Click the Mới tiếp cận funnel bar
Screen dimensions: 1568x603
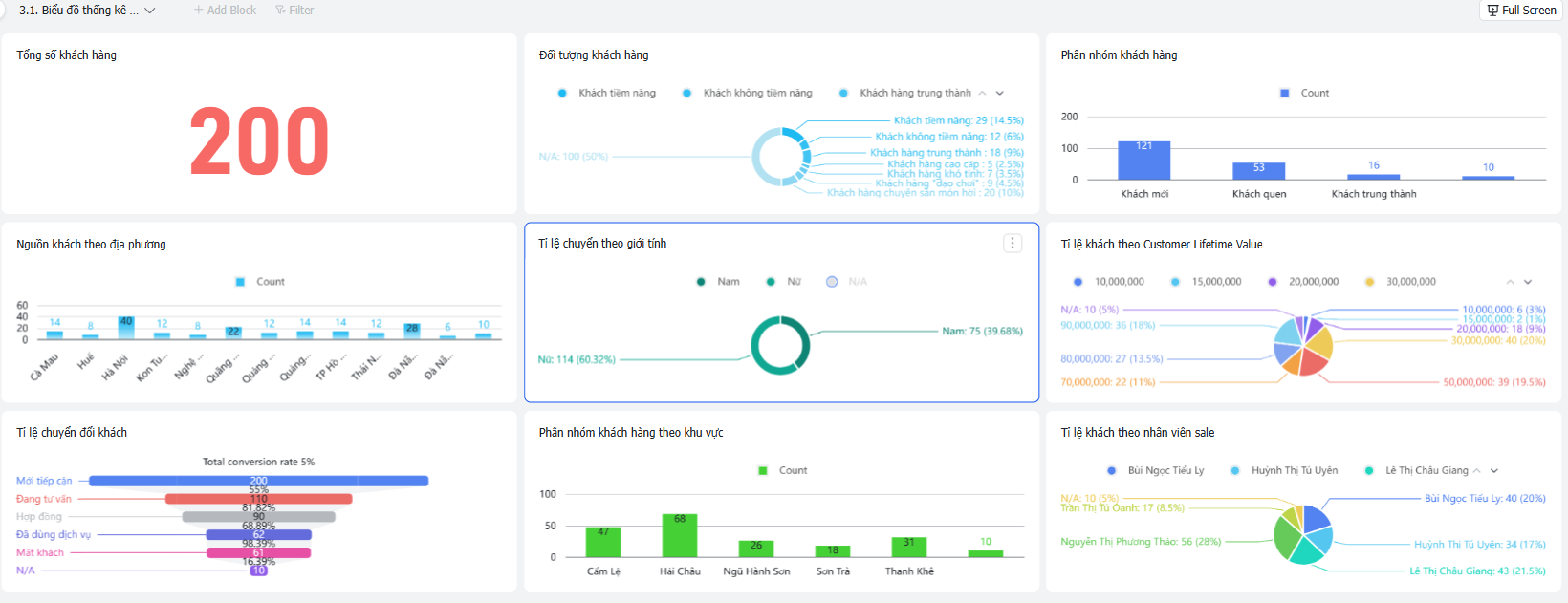[258, 481]
